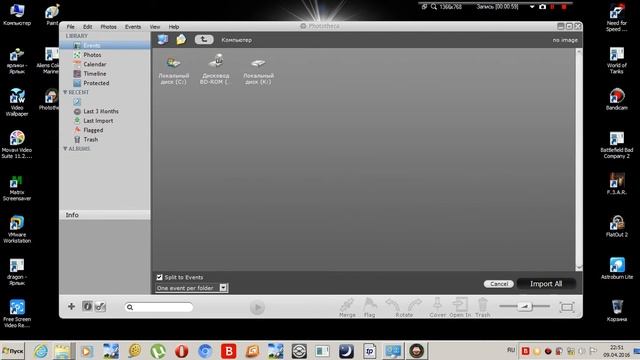Open FlatOut 2 desktop shortcut
Screen dimensions: 640x360
[x=617, y=227]
